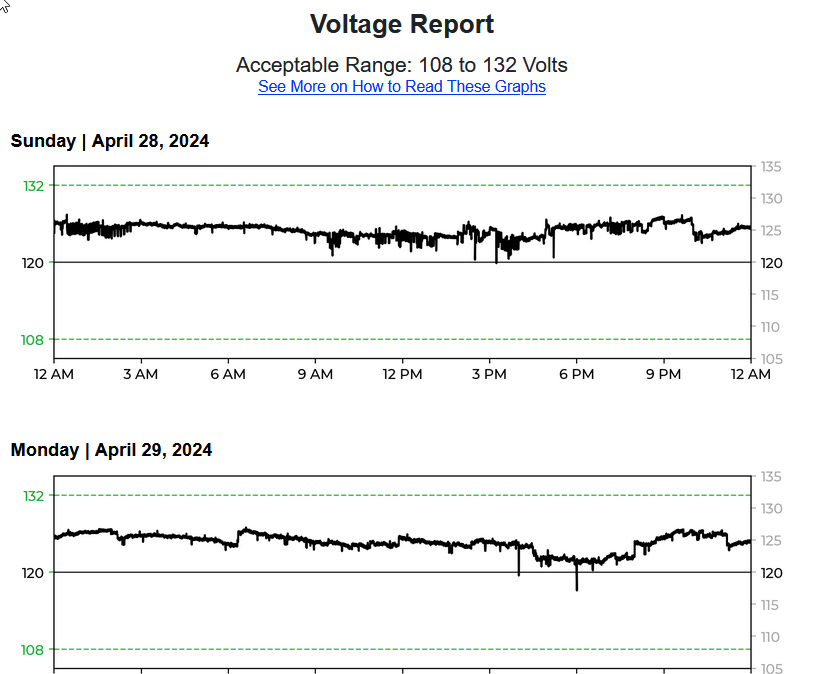
Task: Click the 105 right-axis label on the Sunday chart
Action: coord(771,359)
